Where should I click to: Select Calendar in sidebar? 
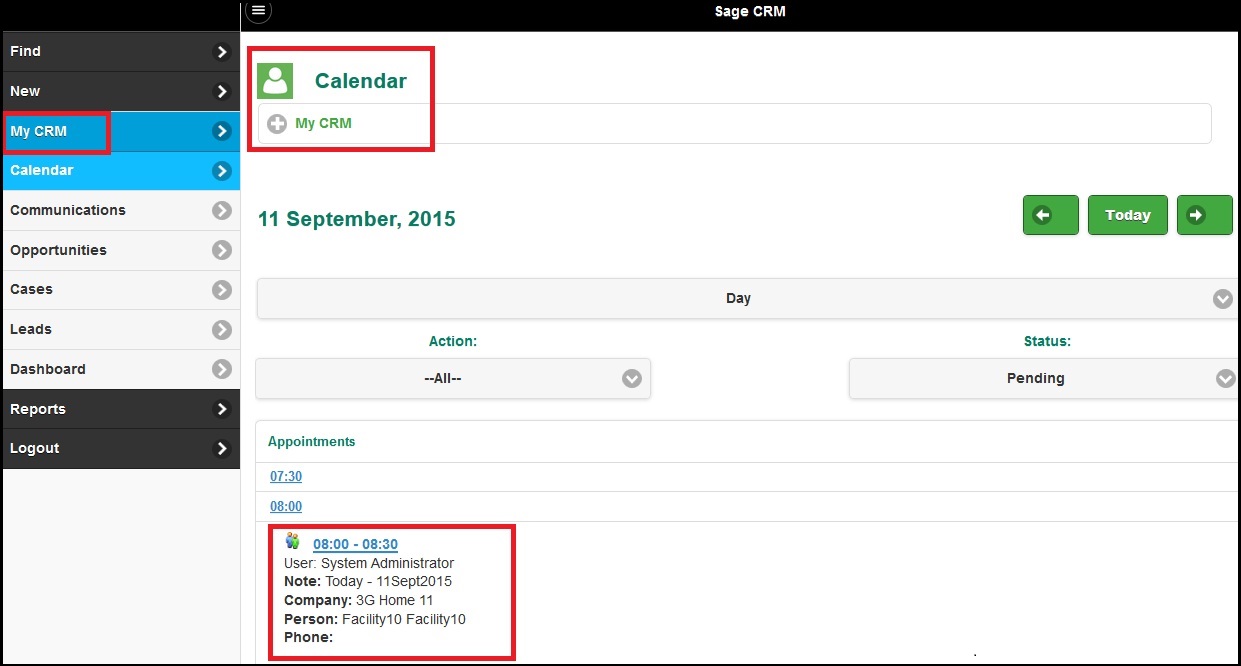point(121,171)
